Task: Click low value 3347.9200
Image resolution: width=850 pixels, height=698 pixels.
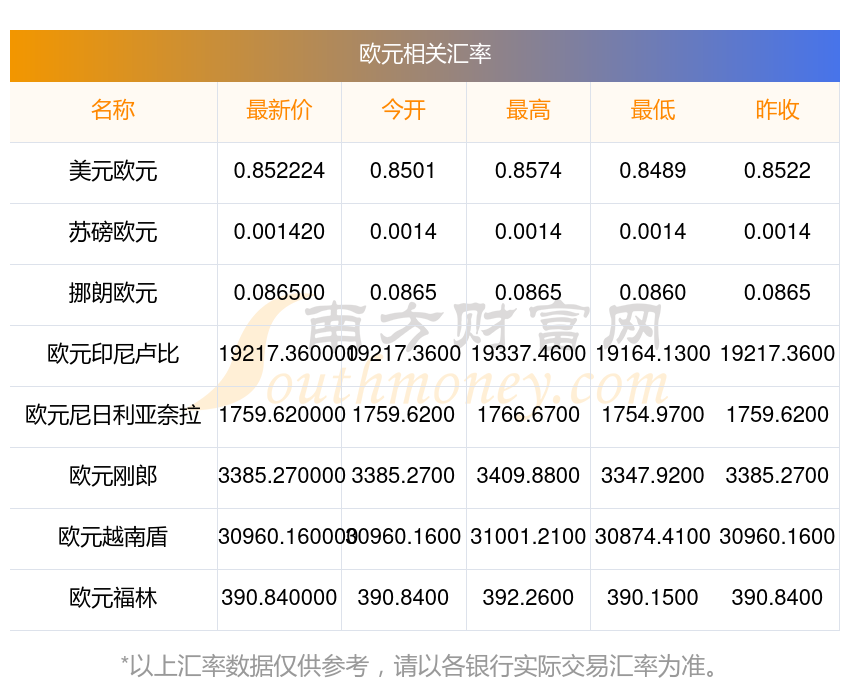Action: click(653, 476)
